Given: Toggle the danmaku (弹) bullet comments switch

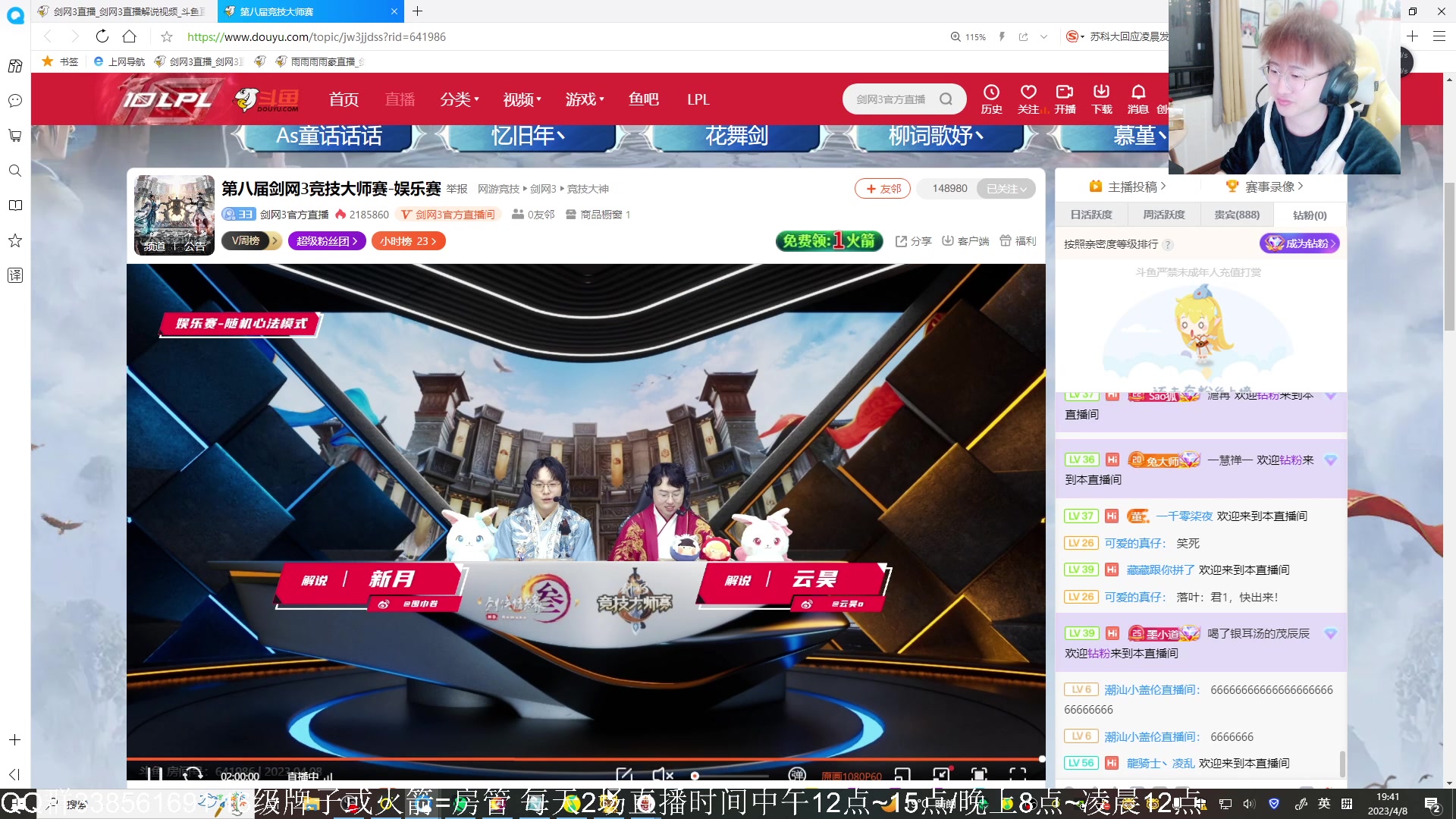Looking at the screenshot, I should 797,774.
